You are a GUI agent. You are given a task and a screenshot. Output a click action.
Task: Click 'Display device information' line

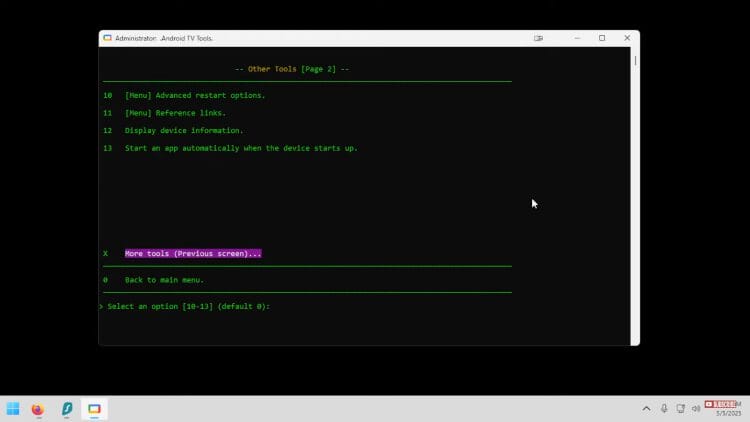click(184, 130)
